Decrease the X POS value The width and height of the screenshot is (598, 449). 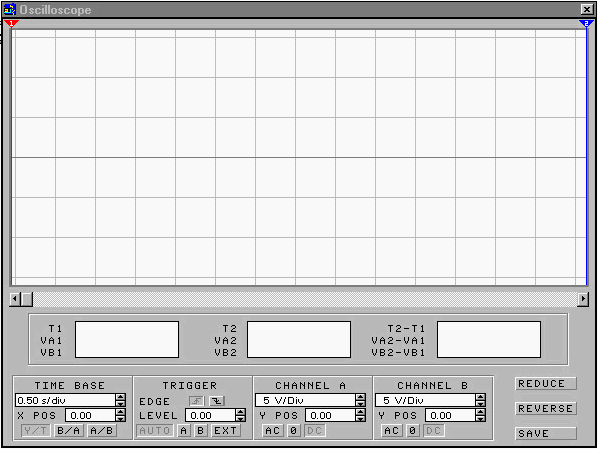(121, 418)
